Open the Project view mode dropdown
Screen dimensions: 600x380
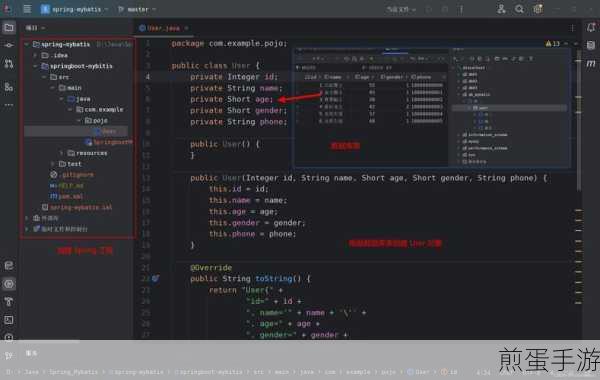pyautogui.click(x=35, y=28)
